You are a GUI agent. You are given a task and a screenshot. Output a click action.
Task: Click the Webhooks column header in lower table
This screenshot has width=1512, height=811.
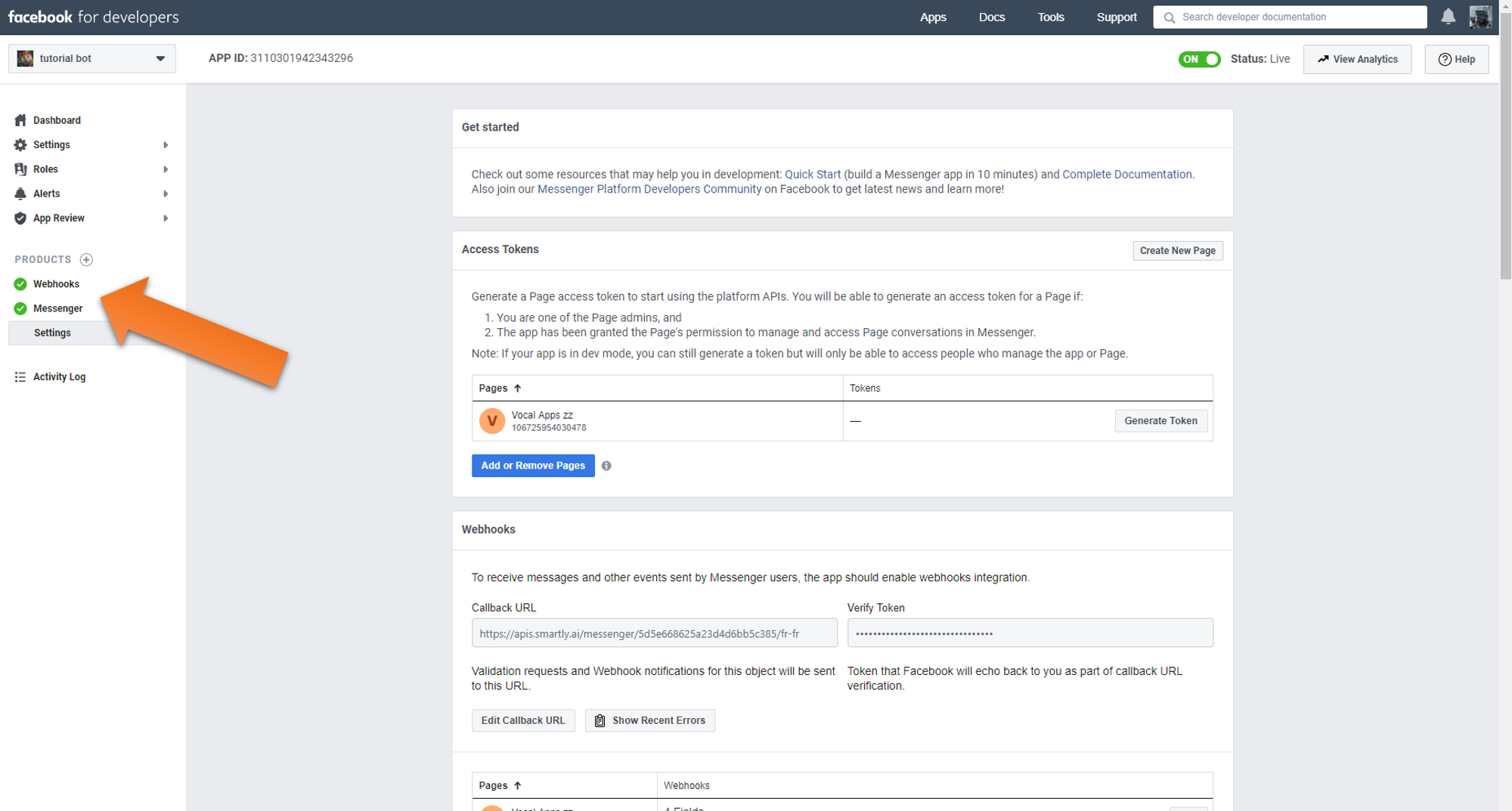(x=686, y=786)
